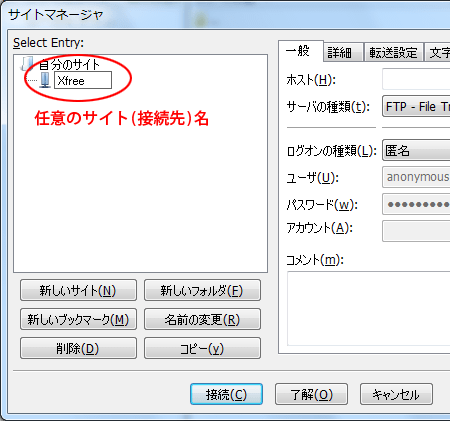Image resolution: width=450 pixels, height=422 pixels.
Task: Open the partially visible 文字 tab
Action: [437, 52]
